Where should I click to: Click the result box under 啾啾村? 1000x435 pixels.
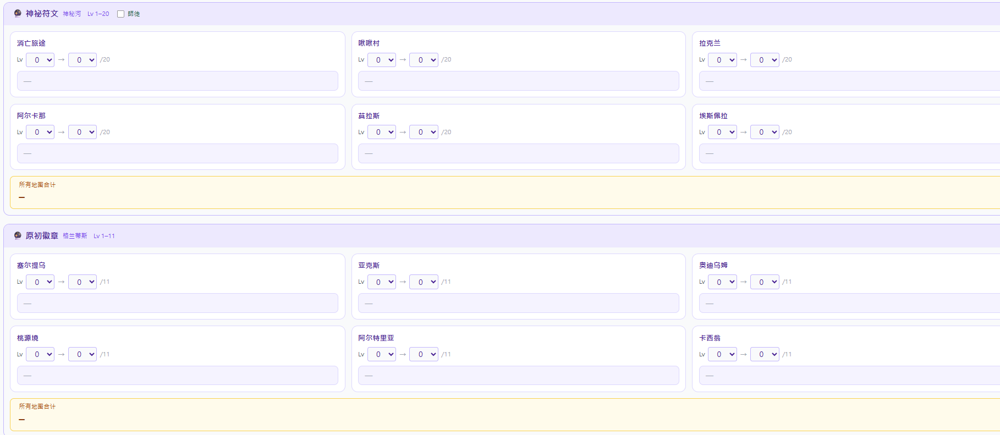click(518, 81)
